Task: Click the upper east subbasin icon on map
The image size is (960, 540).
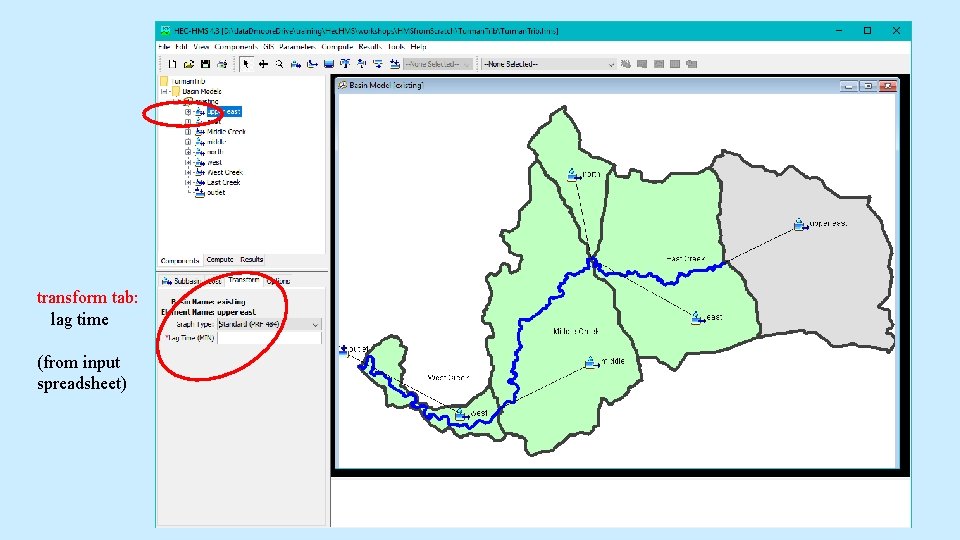Action: (800, 225)
